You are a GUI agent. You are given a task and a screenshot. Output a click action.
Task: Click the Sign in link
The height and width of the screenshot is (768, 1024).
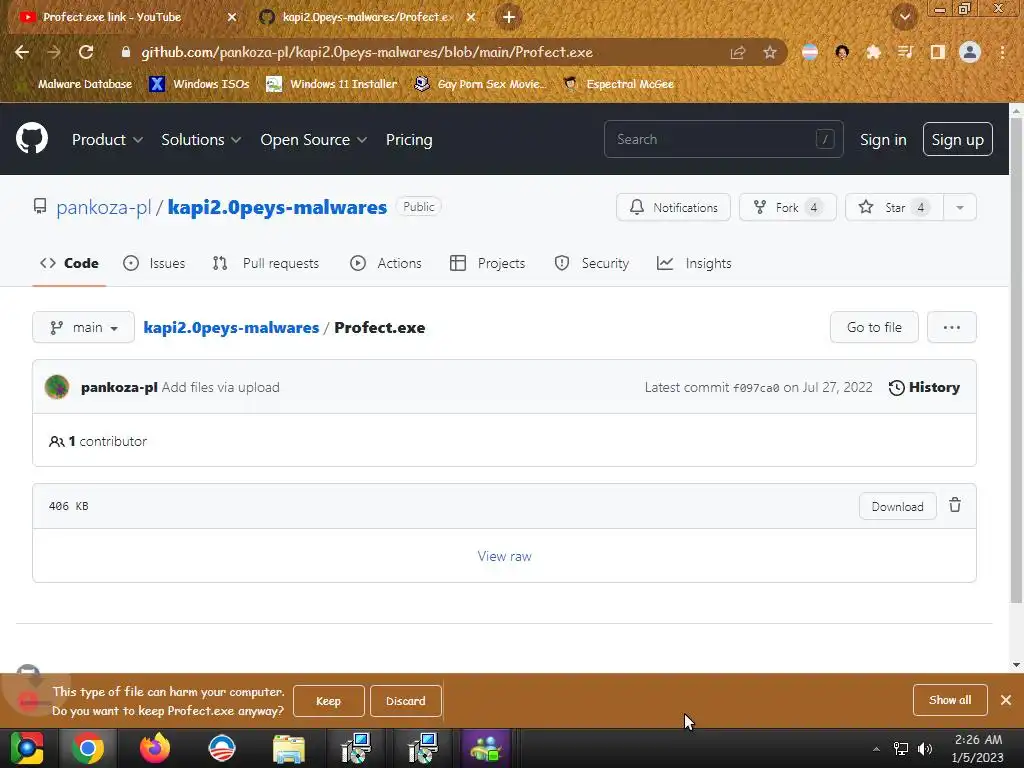[x=883, y=140]
